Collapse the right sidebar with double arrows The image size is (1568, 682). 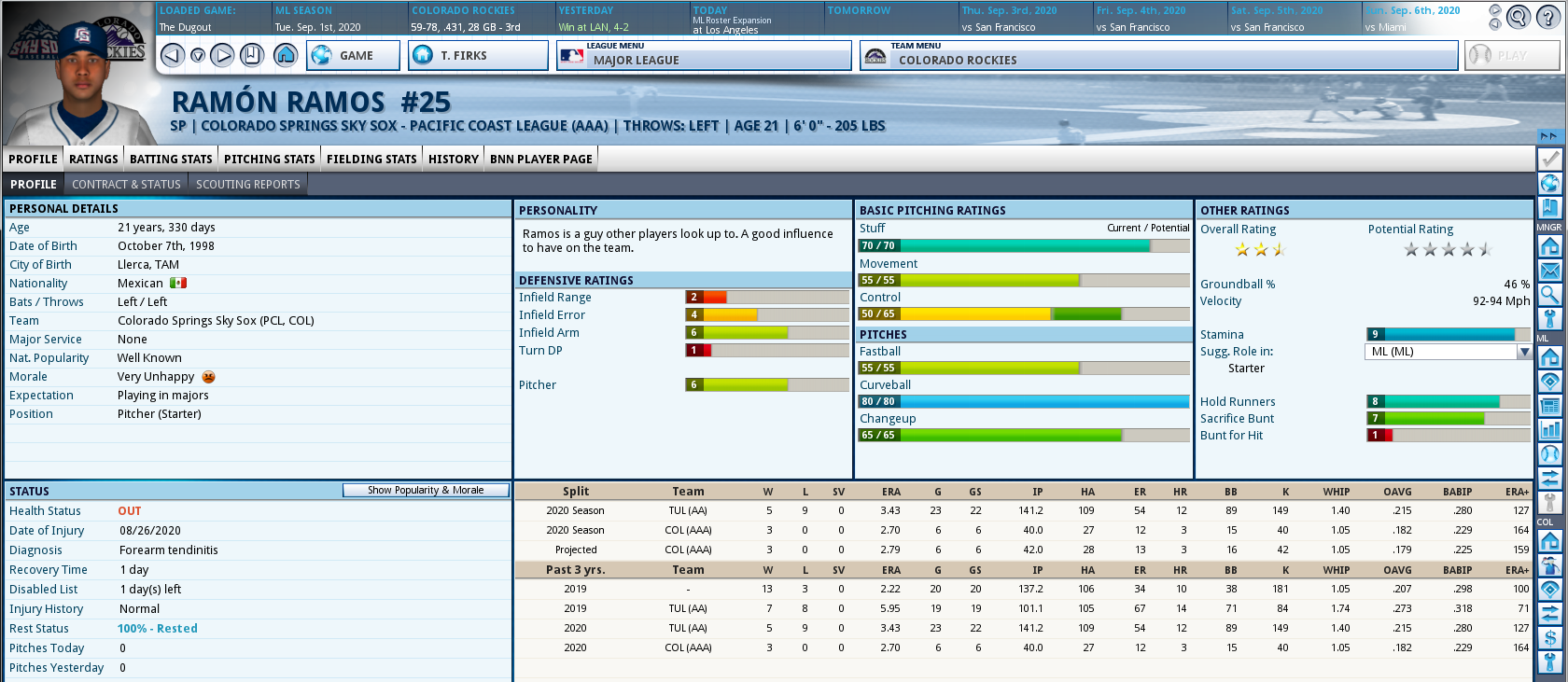point(1548,136)
